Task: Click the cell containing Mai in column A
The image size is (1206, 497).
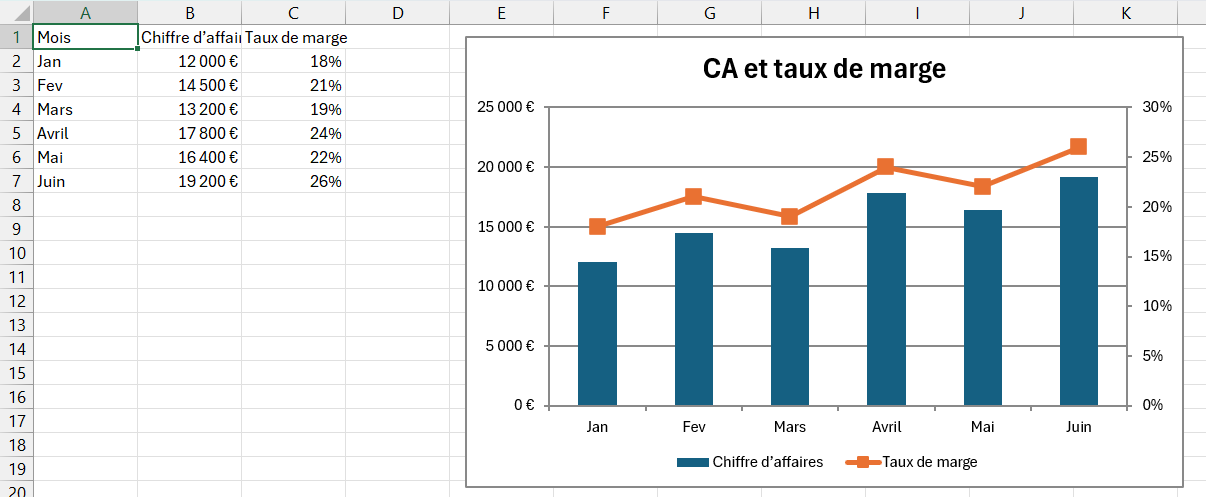Action: pyautogui.click(x=85, y=157)
